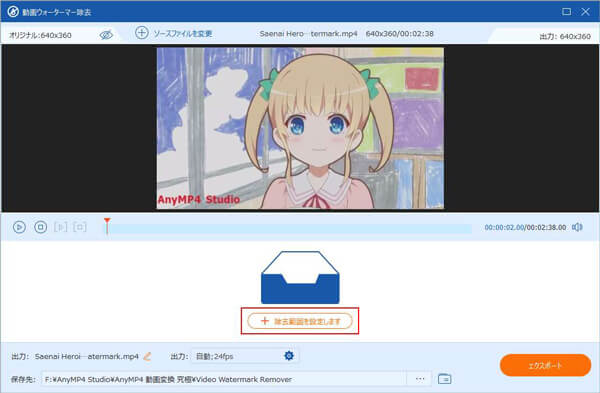Viewport: 600px width, 393px height.
Task: Maximize the watermark remover window
Action: click(x=566, y=11)
